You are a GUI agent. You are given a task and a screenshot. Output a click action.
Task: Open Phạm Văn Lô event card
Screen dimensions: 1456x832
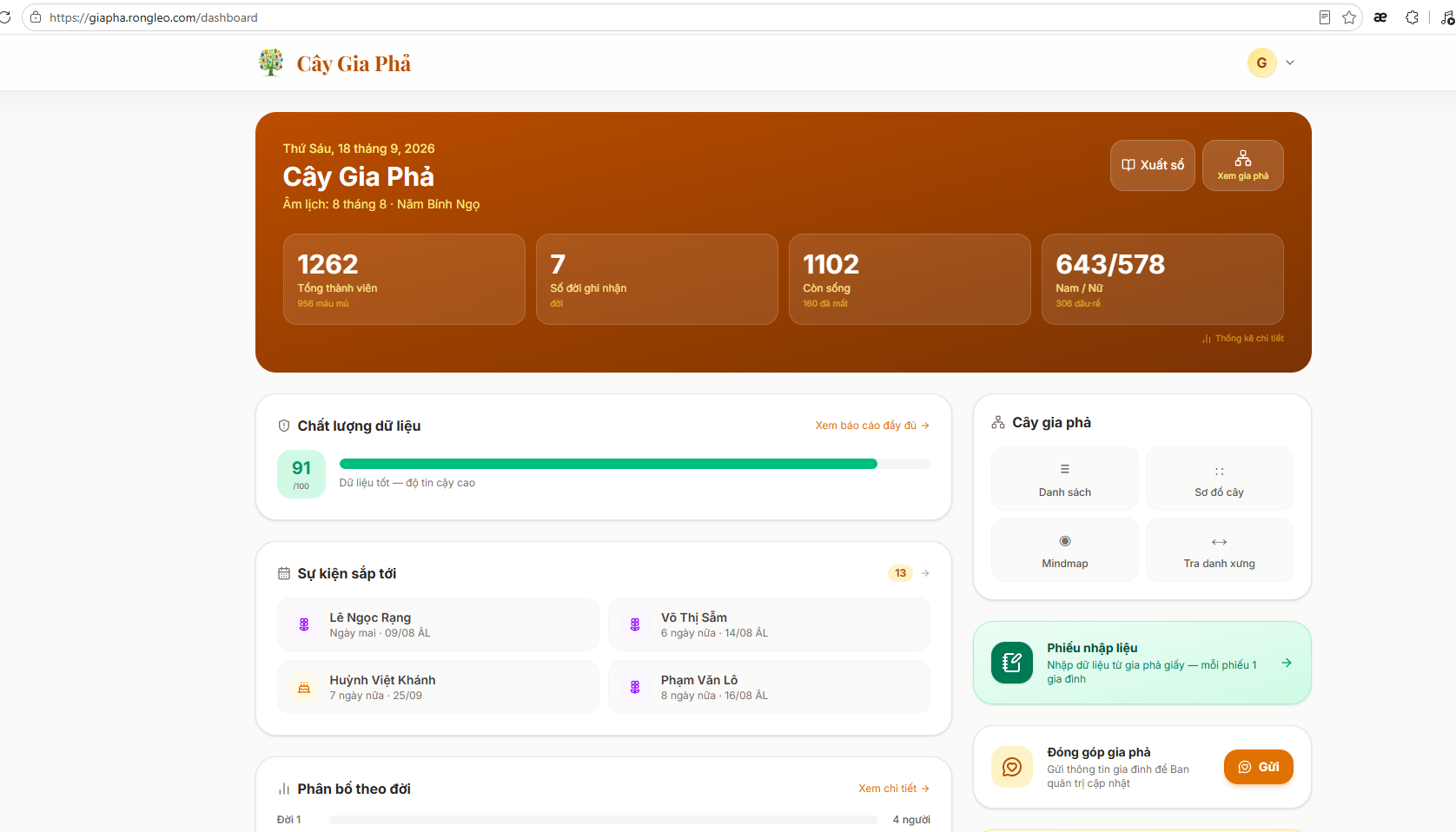pyautogui.click(x=769, y=687)
